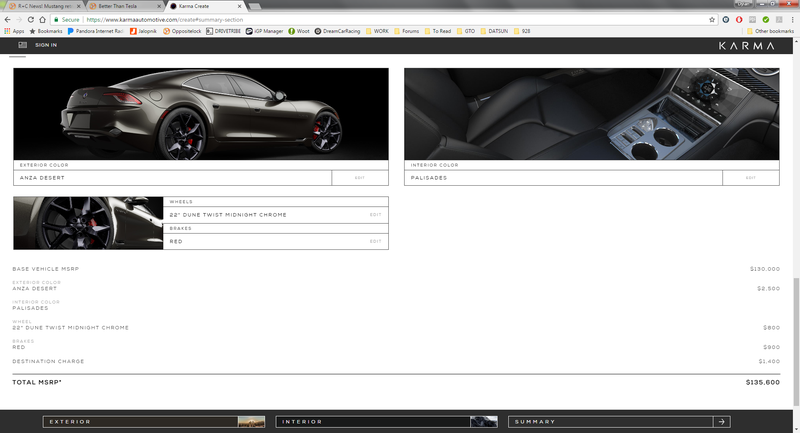The height and width of the screenshot is (433, 800).
Task: Expand the 928 bookmarks folder
Action: click(x=522, y=31)
